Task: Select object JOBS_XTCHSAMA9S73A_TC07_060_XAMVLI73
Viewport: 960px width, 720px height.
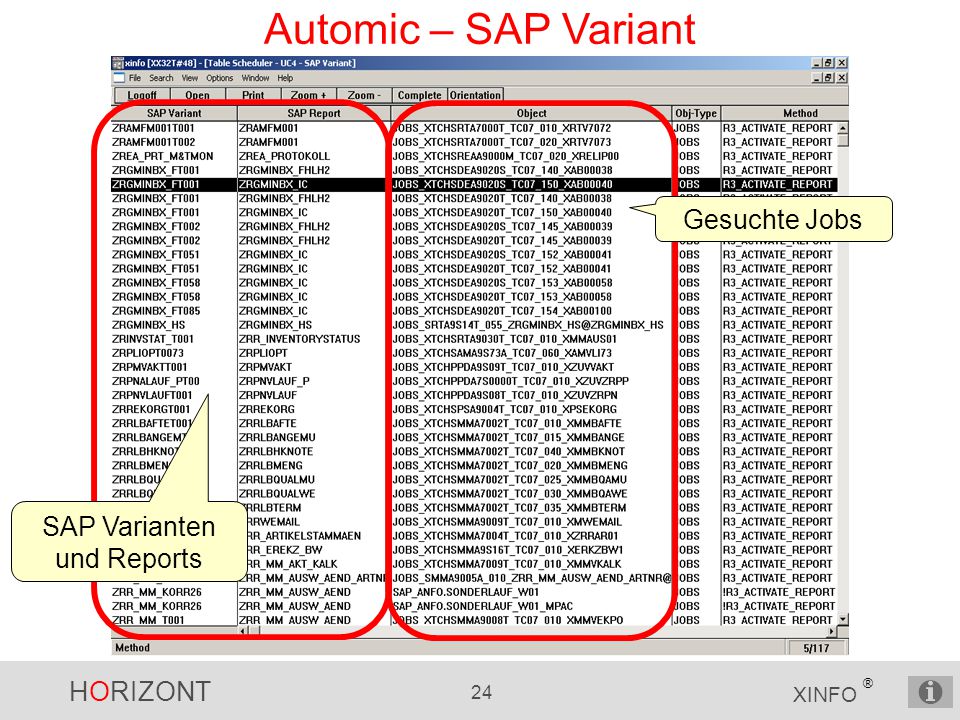Action: tap(502, 353)
